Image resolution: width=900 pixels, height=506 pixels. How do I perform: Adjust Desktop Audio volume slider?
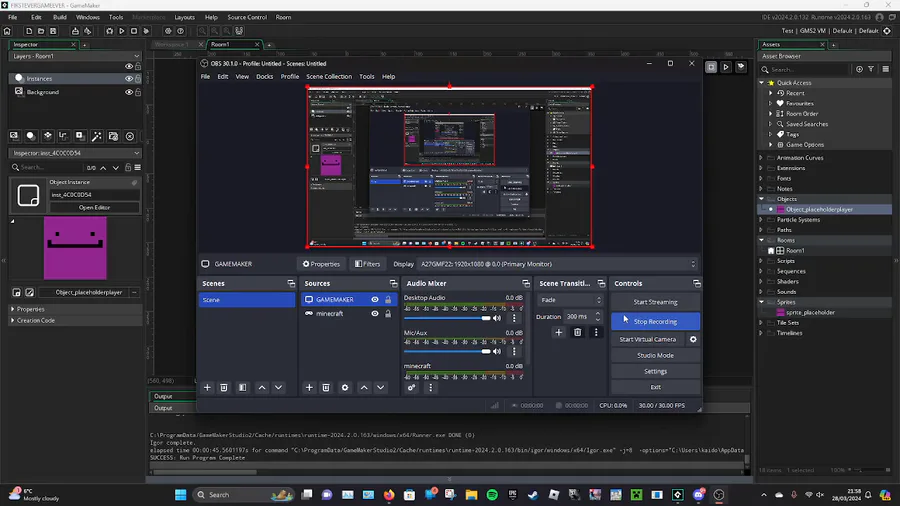[x=447, y=318]
